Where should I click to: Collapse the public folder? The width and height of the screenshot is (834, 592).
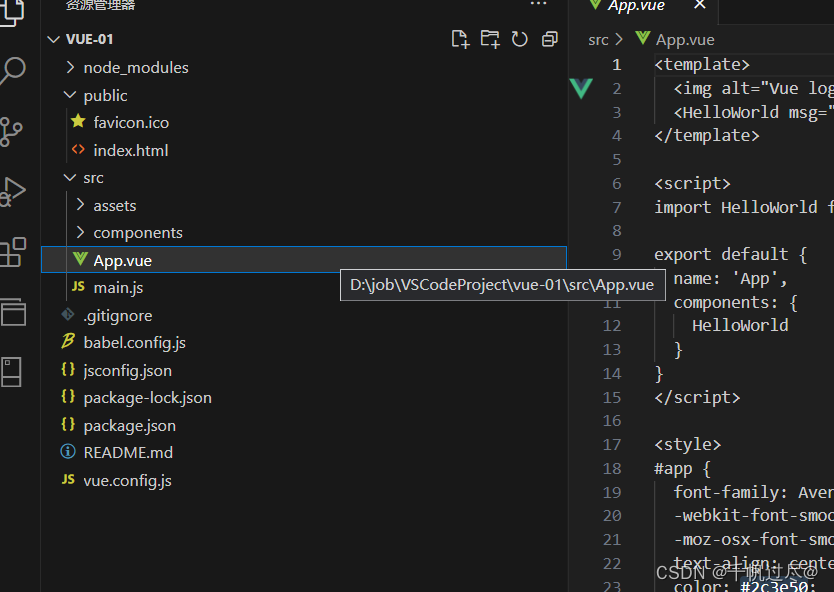[x=105, y=96]
